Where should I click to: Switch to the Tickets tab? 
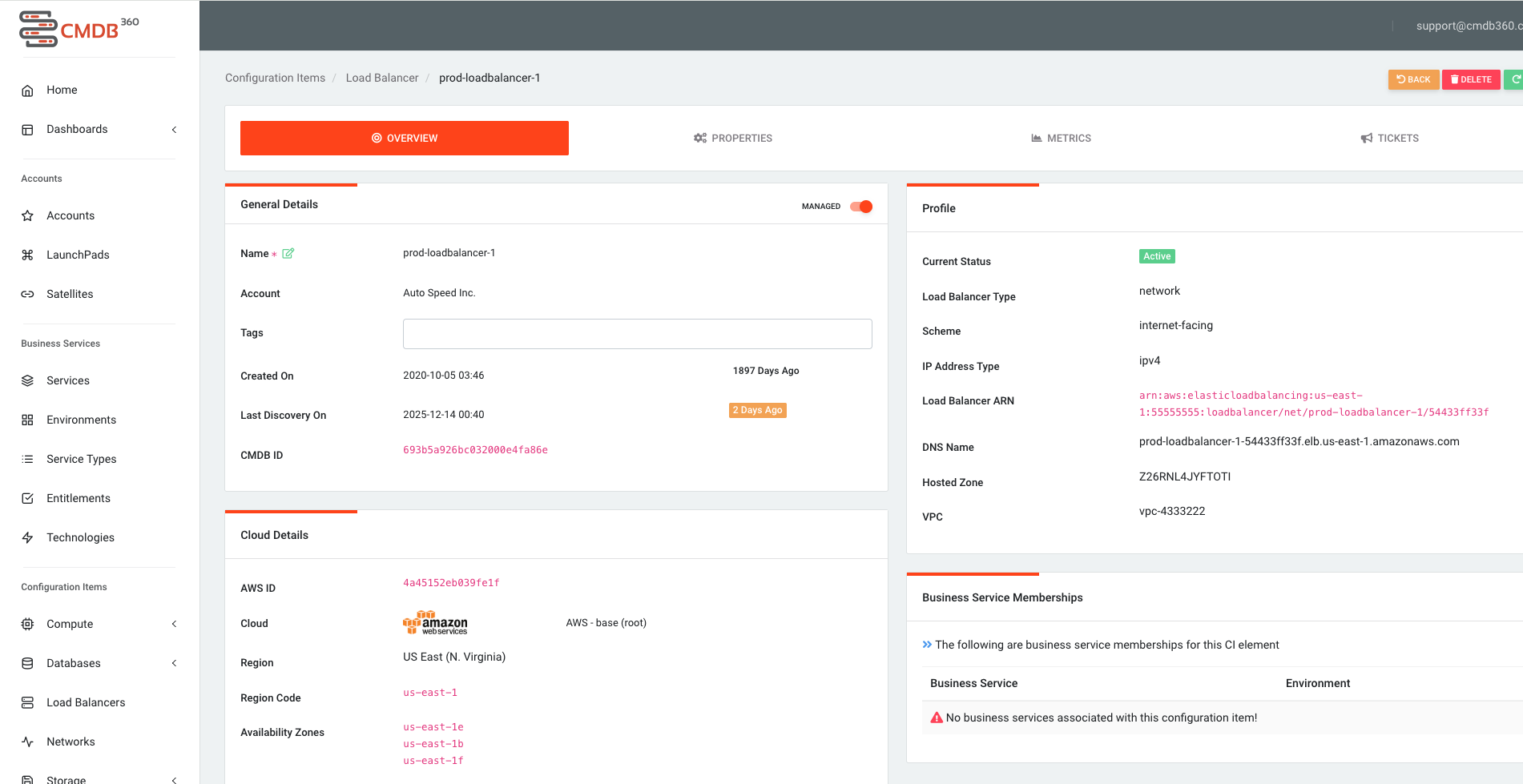pyautogui.click(x=1389, y=139)
